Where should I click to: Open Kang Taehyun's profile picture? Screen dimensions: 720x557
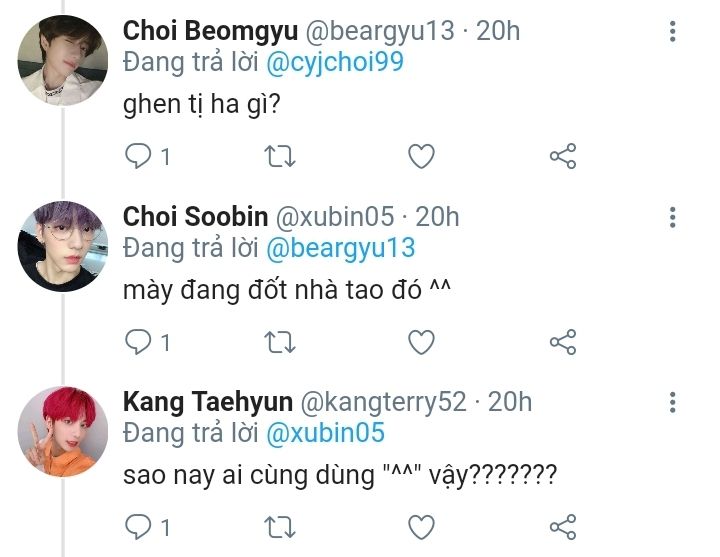(63, 430)
